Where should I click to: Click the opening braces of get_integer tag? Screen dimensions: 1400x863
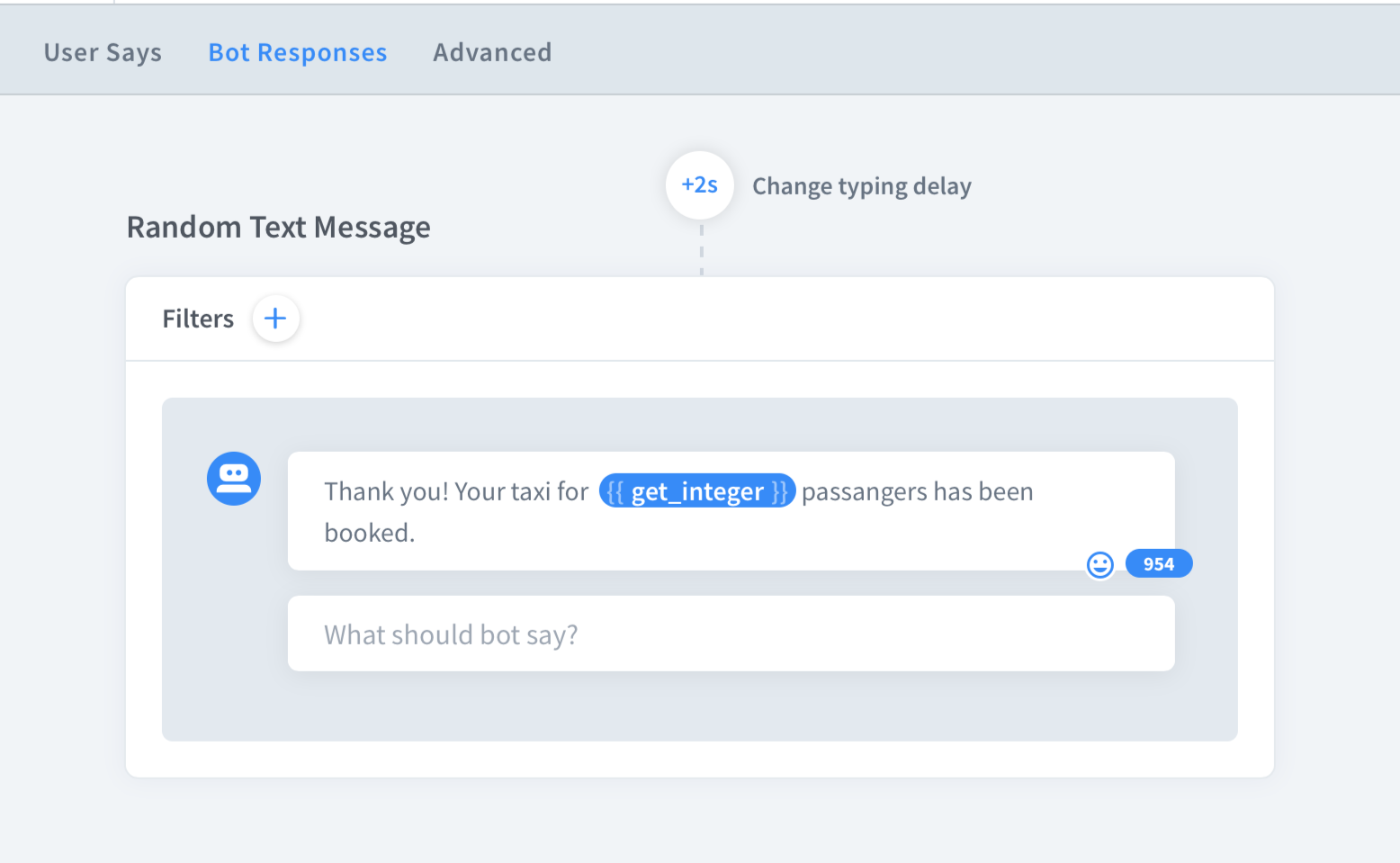point(615,491)
